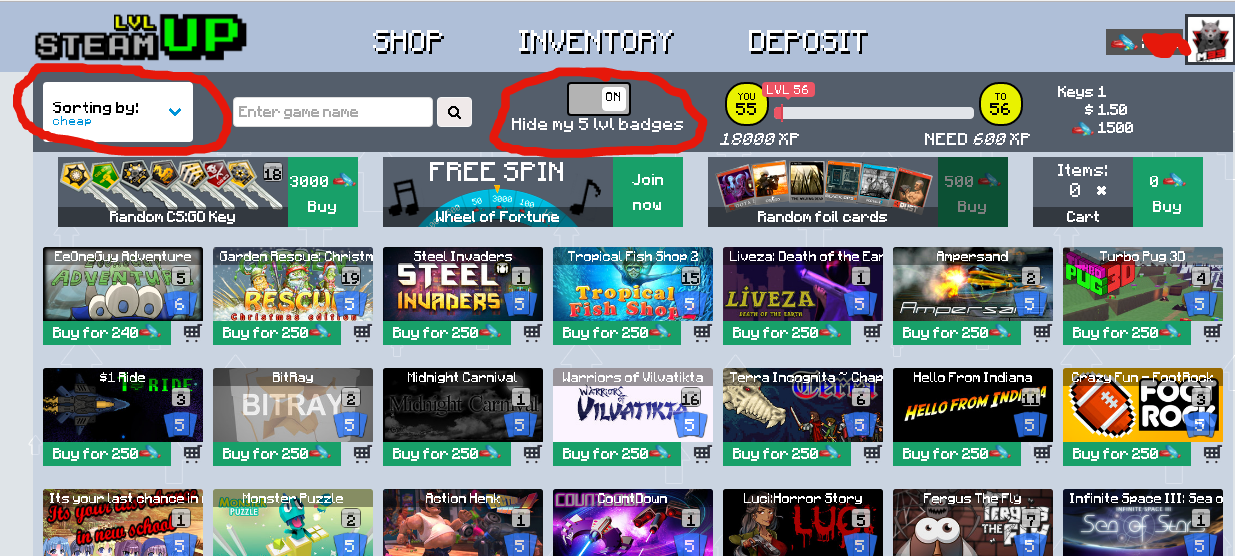Open the Sorting by dropdown

117,112
